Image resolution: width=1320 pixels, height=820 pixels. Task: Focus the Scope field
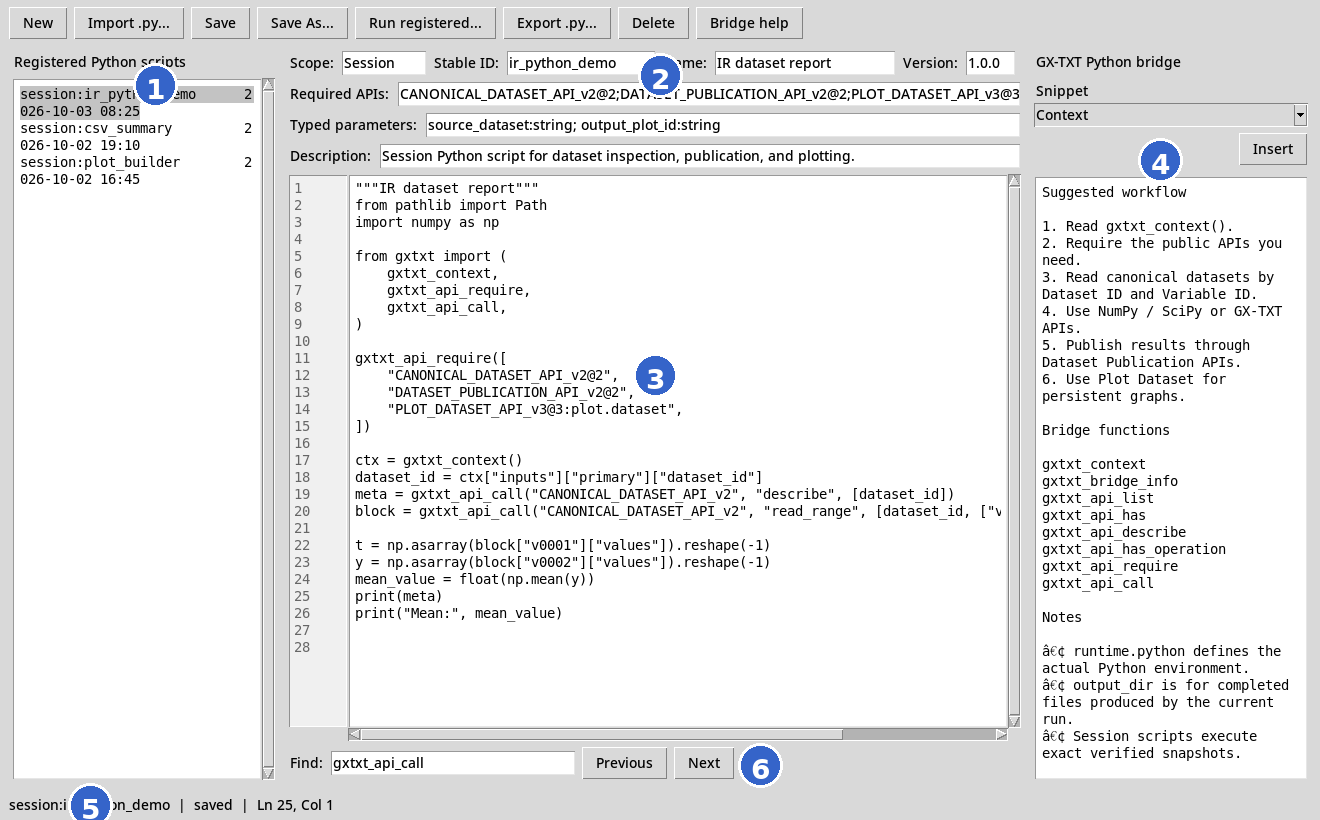pos(384,63)
